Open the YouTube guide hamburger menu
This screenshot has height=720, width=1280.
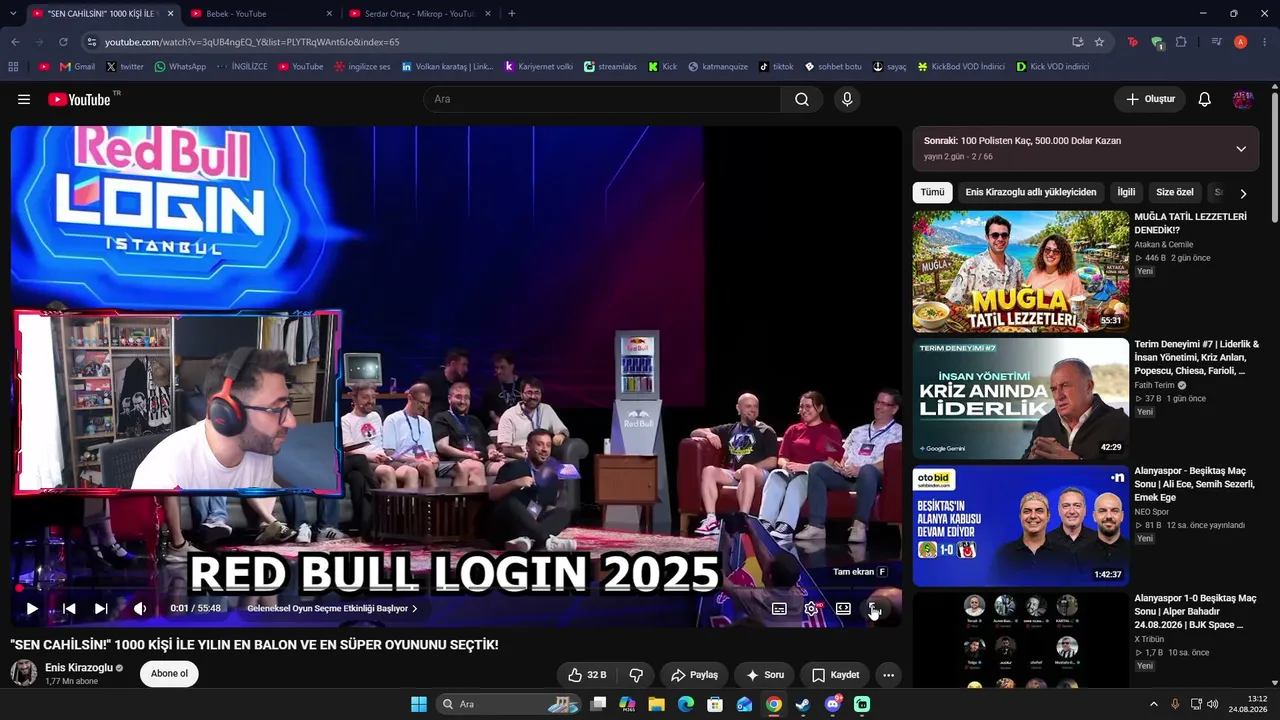(24, 99)
